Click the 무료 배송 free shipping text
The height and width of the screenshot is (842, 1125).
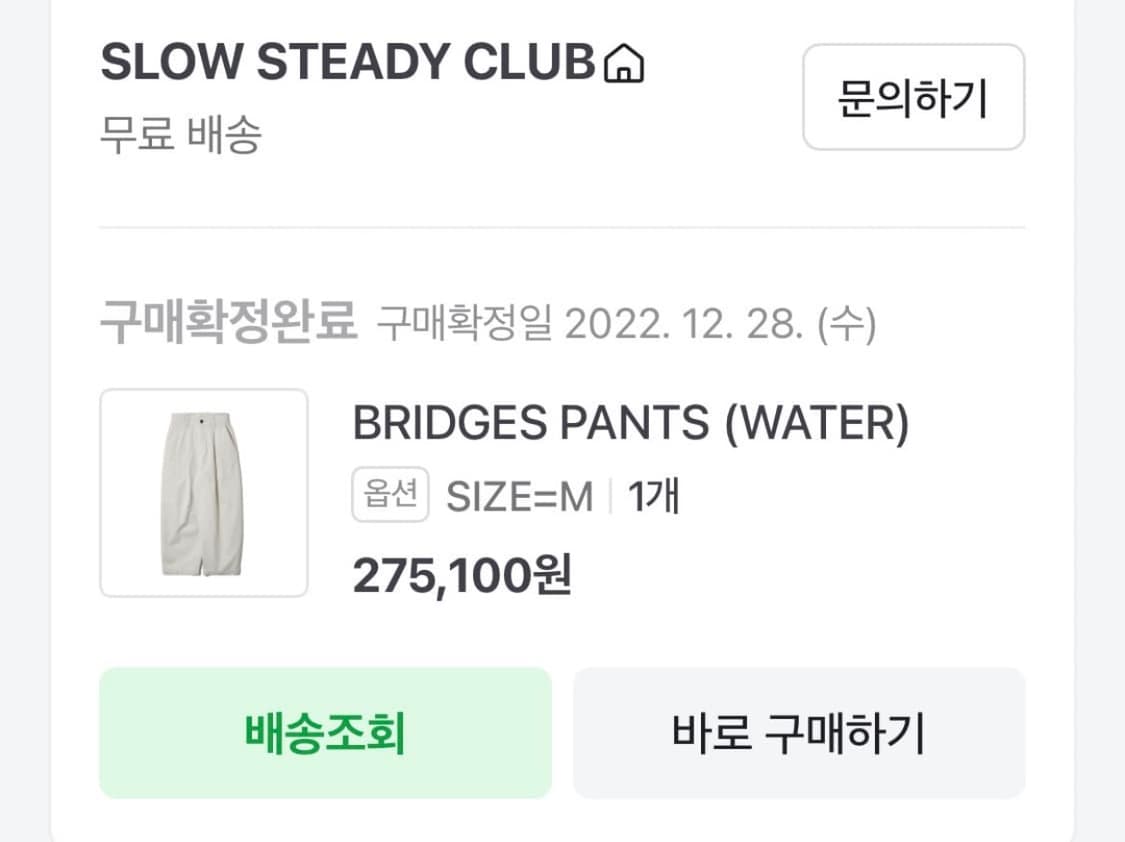click(180, 135)
